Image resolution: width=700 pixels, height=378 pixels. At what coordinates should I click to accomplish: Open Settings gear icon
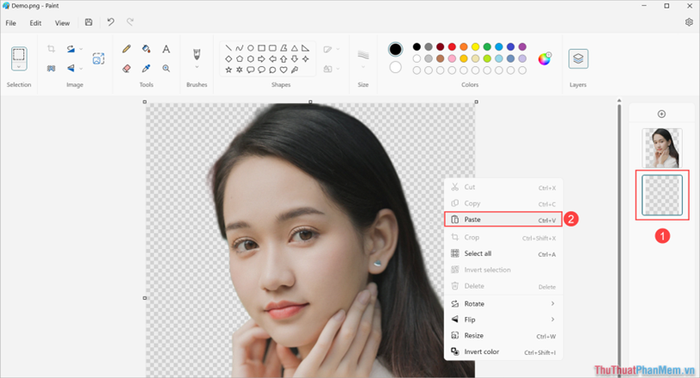point(689,22)
